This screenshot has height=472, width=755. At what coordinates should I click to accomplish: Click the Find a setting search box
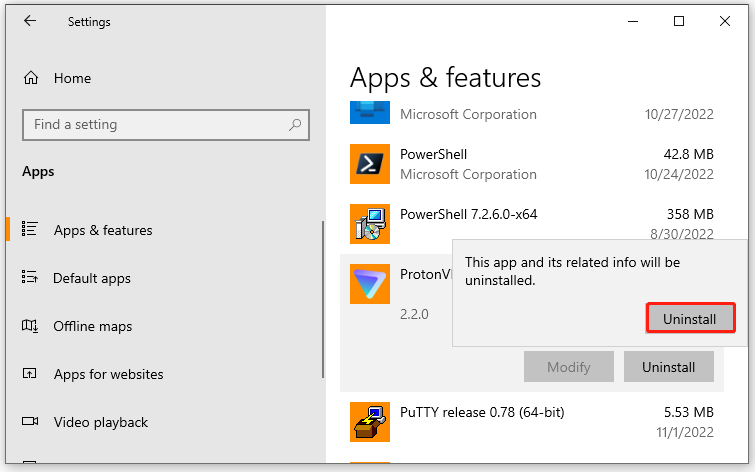coord(166,125)
